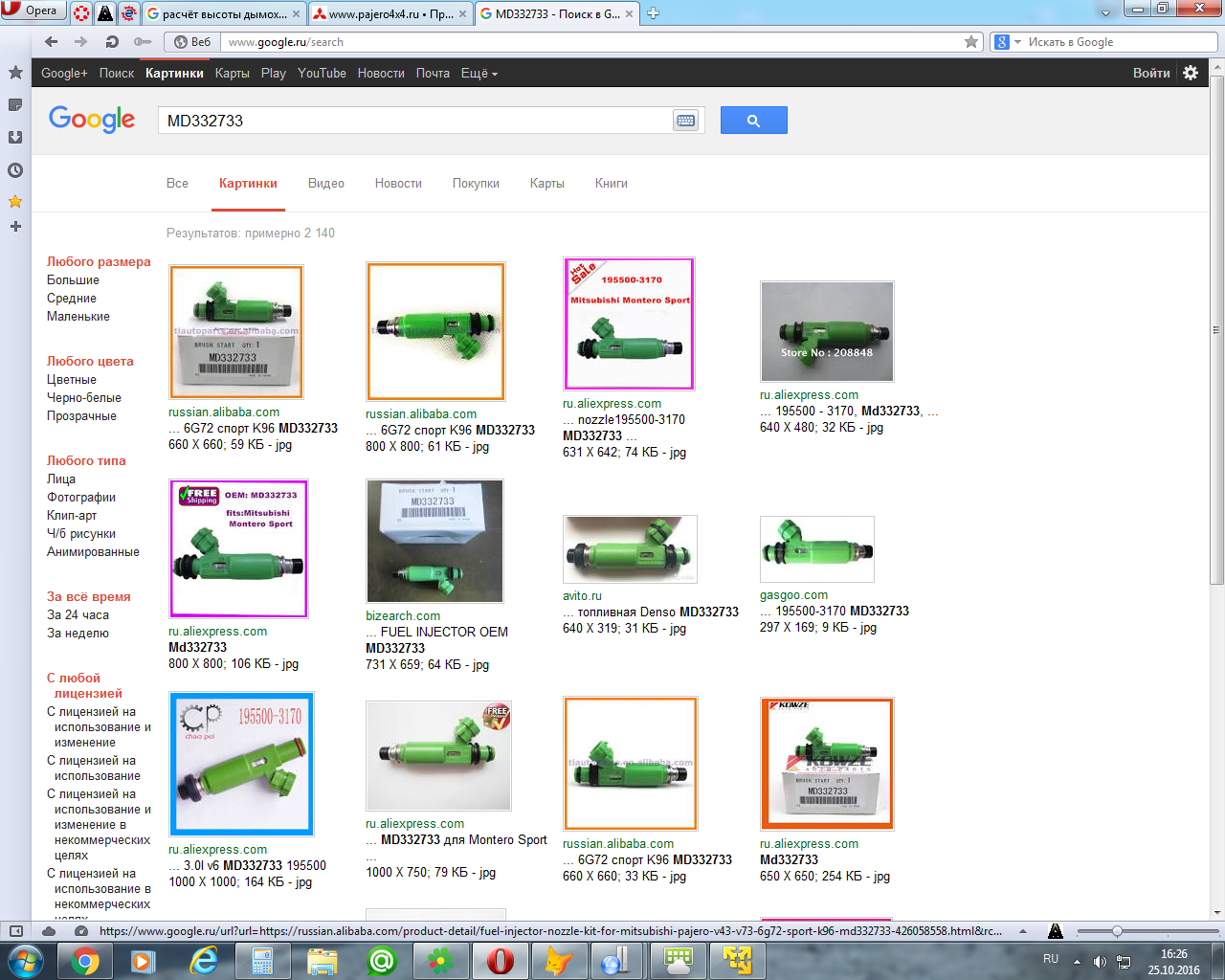This screenshot has height=980, width=1225.
Task: Filter images by Большие size
Action: click(x=73, y=280)
